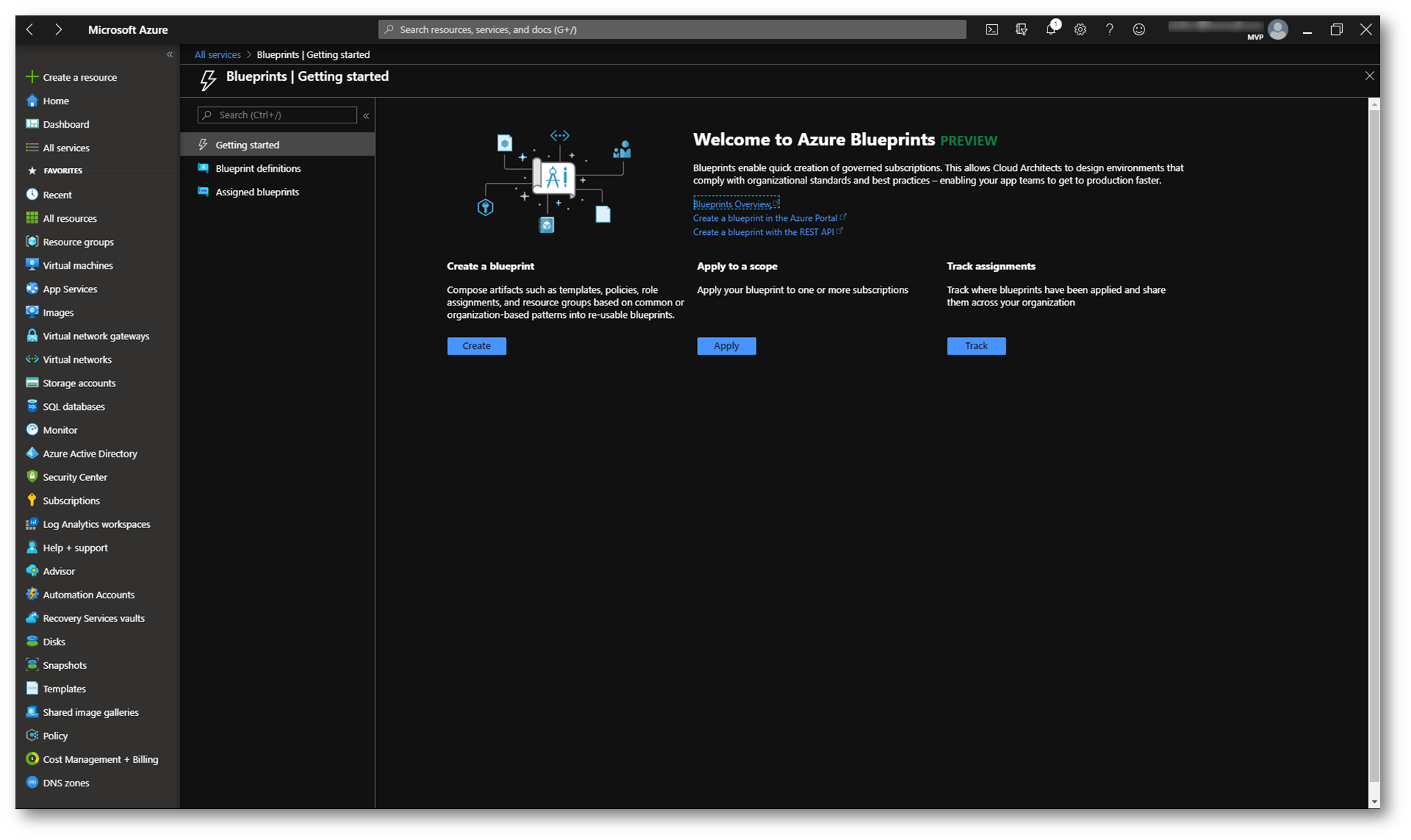Click the vertical scrollbar up arrow
Screen dimensions: 1411x840
coord(1374,105)
